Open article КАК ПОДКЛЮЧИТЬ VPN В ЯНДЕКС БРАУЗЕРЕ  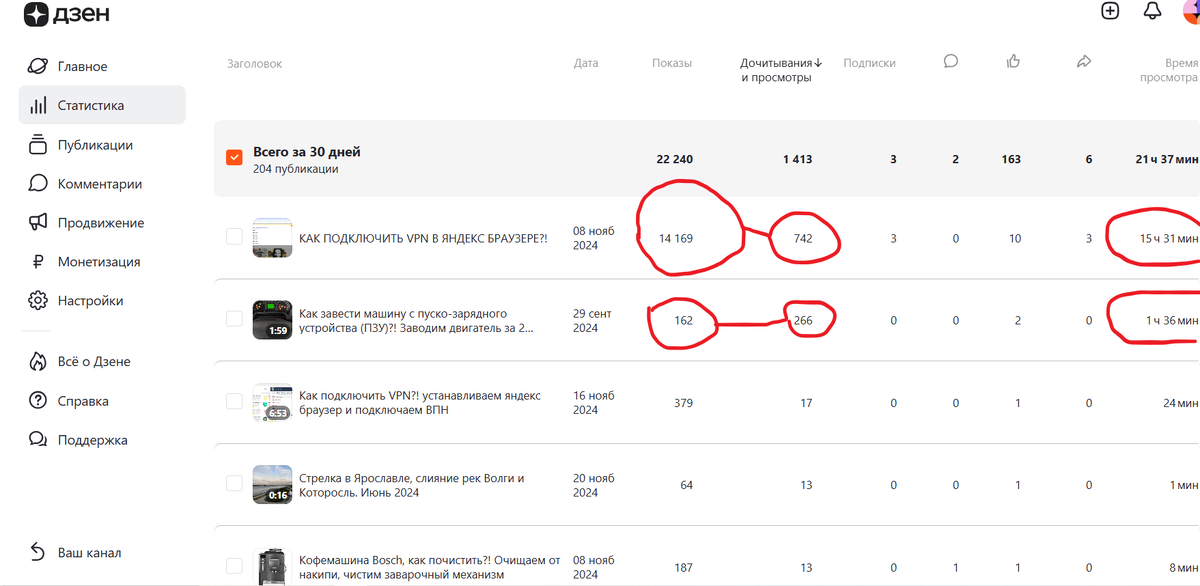point(423,238)
